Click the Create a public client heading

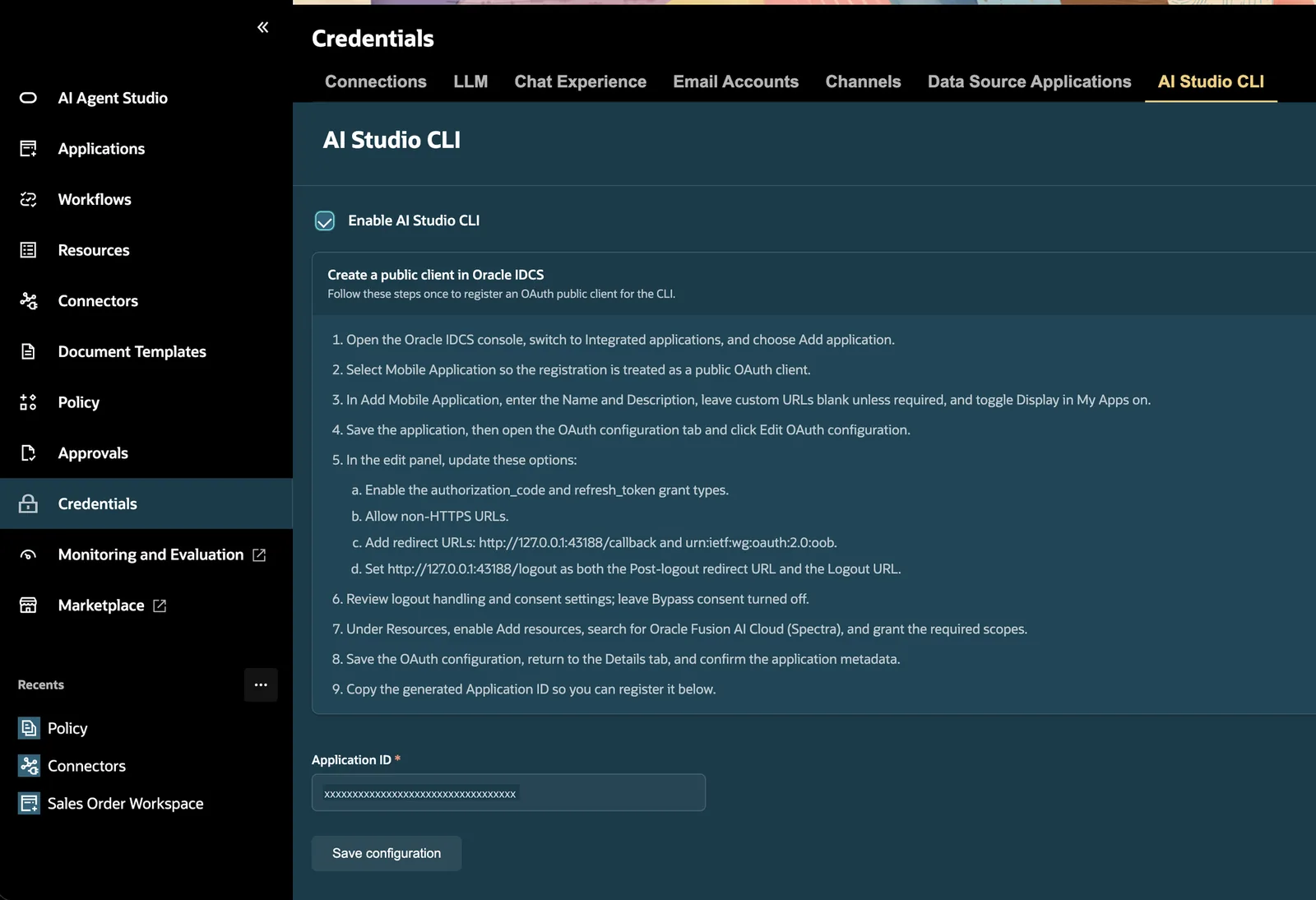(x=436, y=275)
